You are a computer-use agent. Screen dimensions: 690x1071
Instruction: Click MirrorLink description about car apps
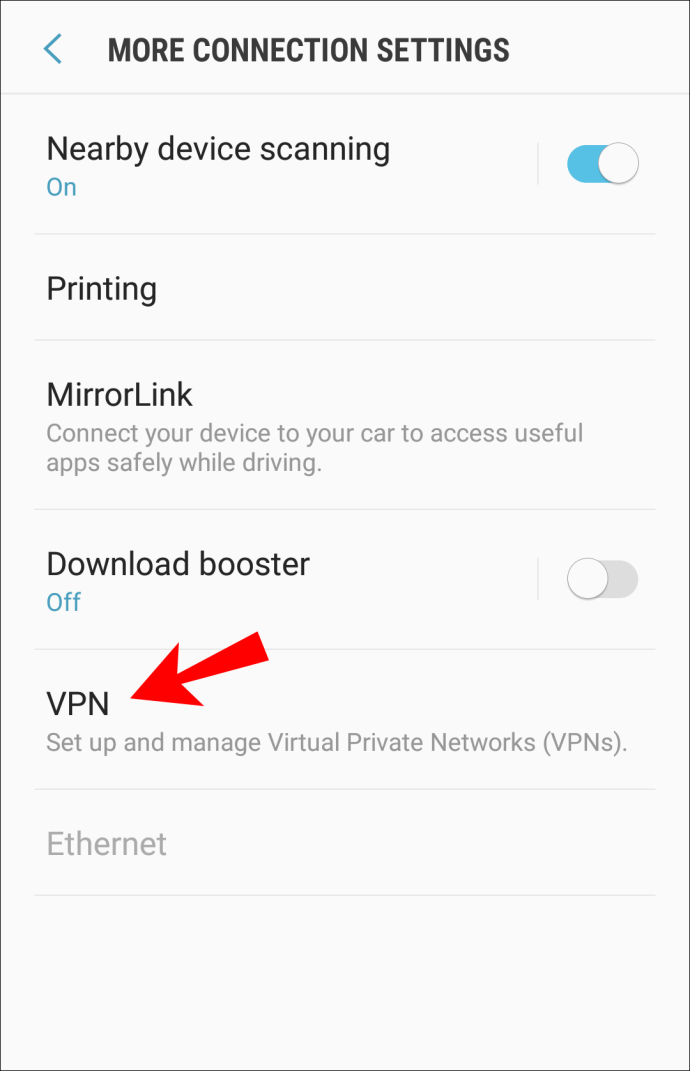pos(314,448)
